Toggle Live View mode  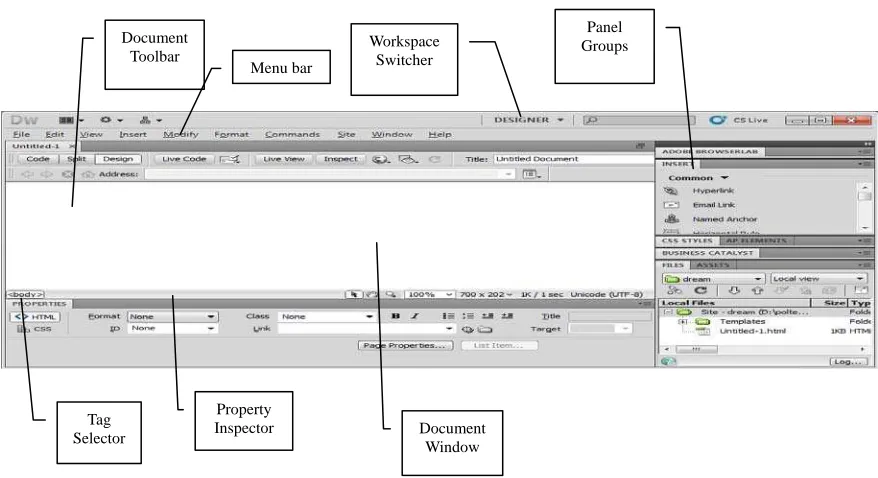tap(284, 159)
